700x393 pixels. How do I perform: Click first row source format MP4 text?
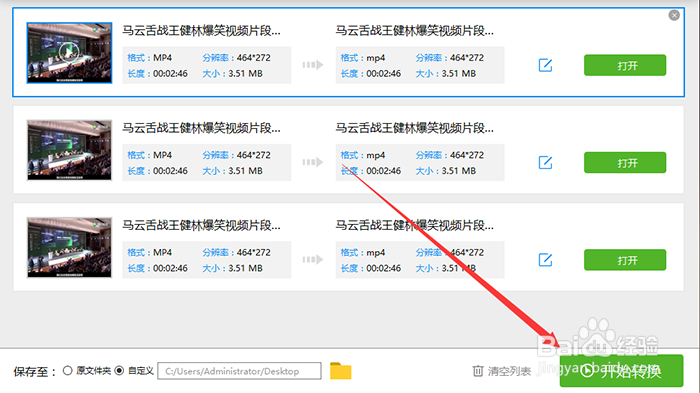pos(162,58)
